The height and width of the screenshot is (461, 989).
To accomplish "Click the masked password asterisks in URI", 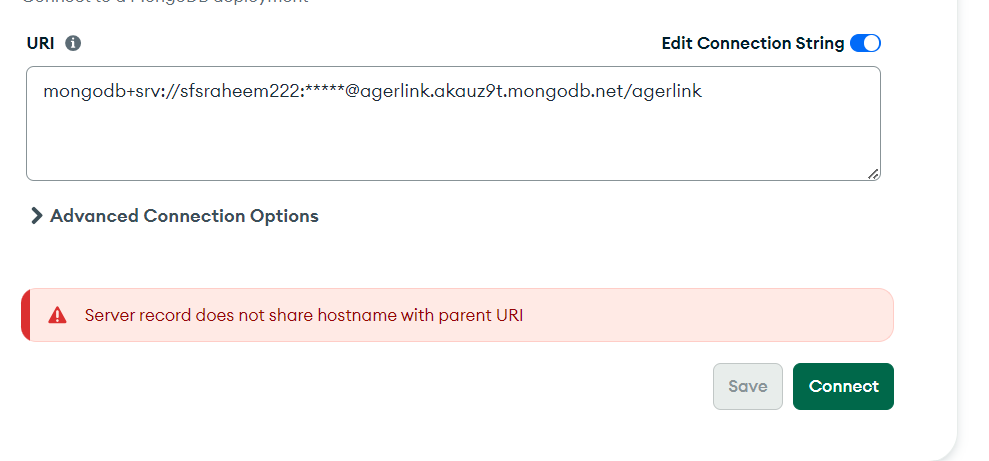I will (x=323, y=92).
